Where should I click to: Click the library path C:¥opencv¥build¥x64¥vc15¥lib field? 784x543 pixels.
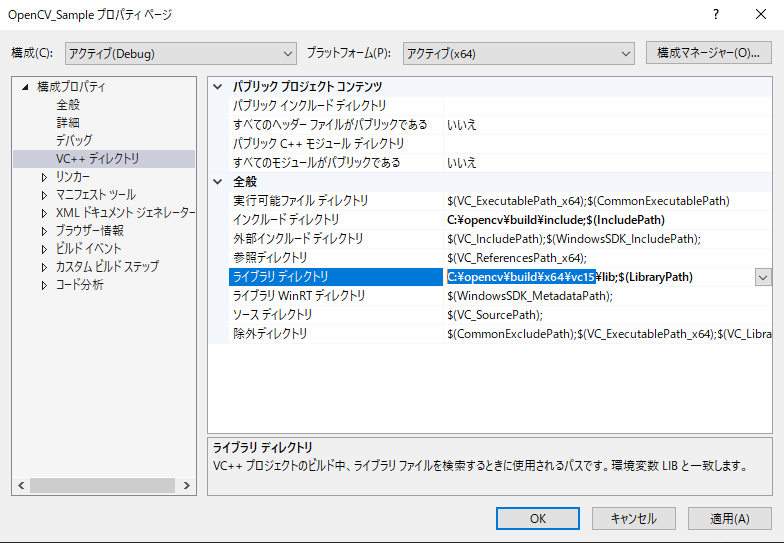point(600,277)
